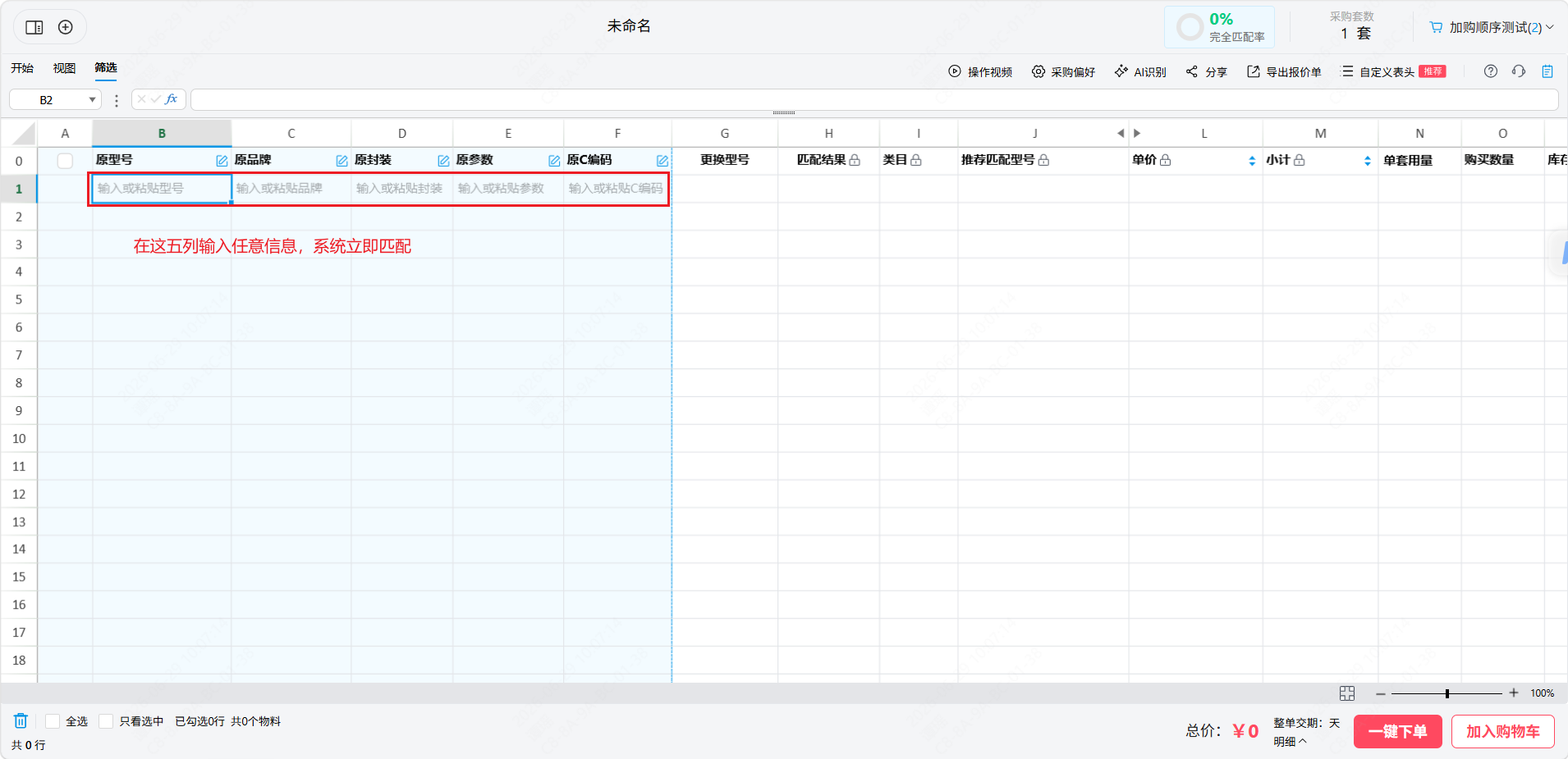Edit the 原型号 column header icon
Viewport: 1568px width, 759px height.
222,161
